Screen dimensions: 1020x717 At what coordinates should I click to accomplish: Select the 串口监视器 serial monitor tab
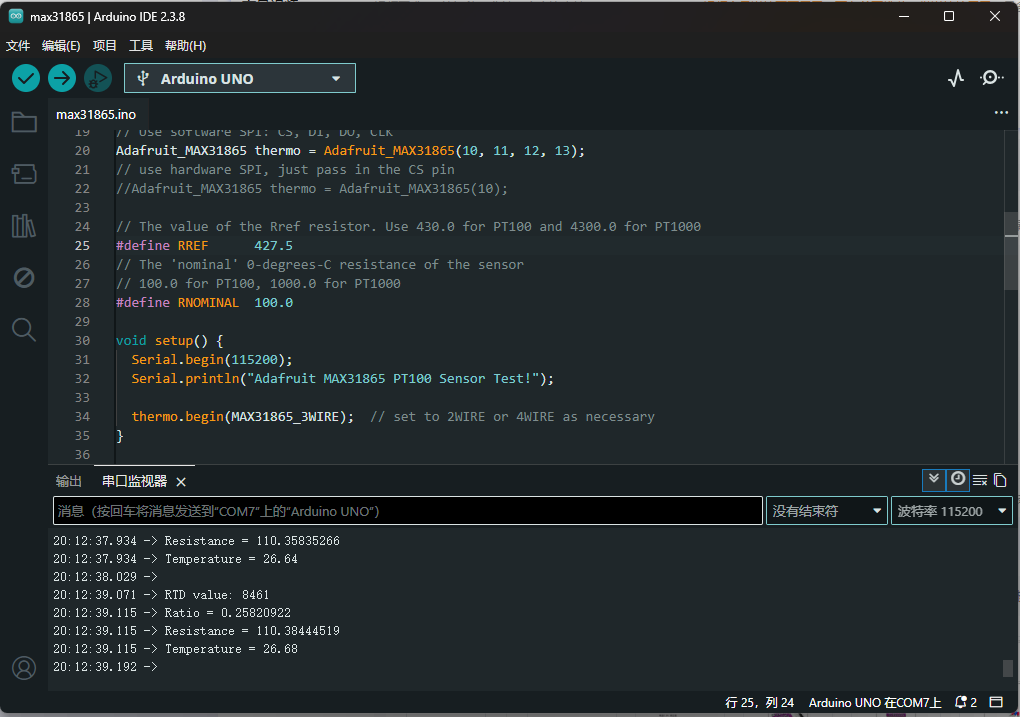click(135, 481)
